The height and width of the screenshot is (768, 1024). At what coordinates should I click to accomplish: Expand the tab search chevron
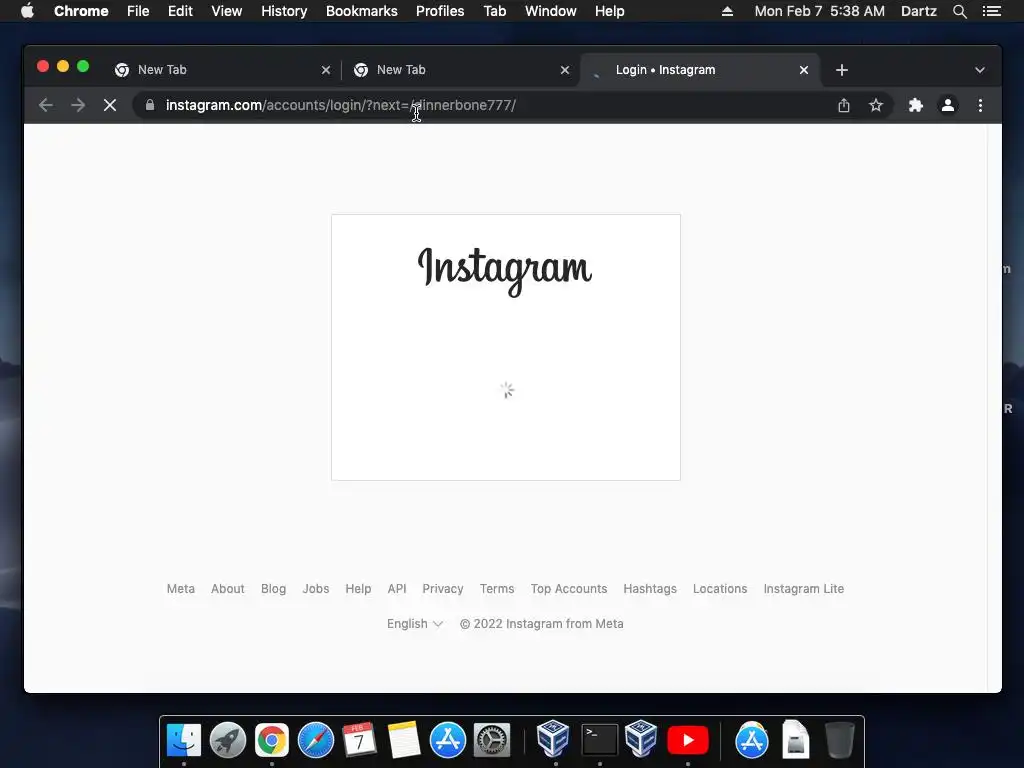coord(980,70)
